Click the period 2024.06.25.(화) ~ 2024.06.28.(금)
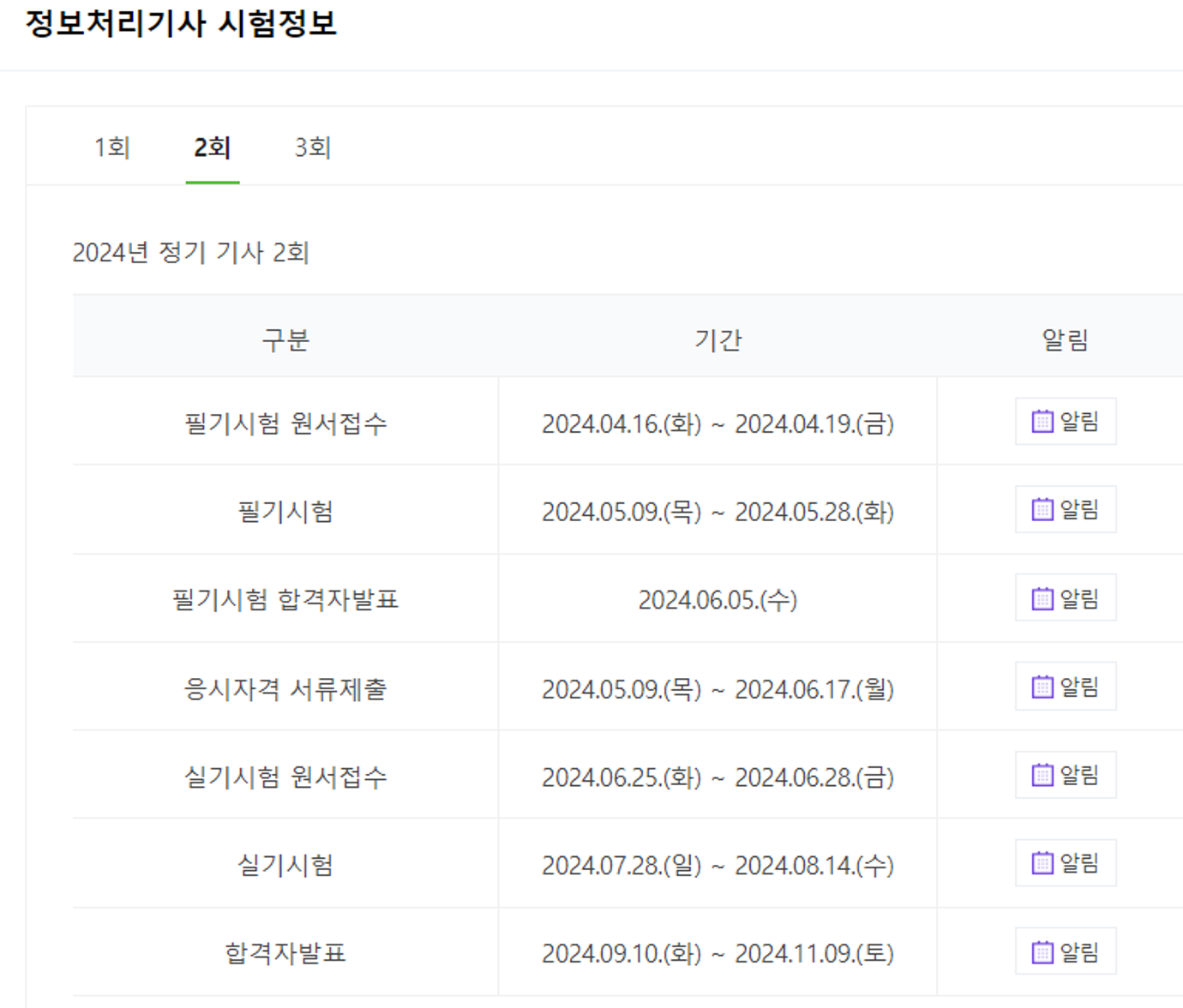 tap(718, 777)
